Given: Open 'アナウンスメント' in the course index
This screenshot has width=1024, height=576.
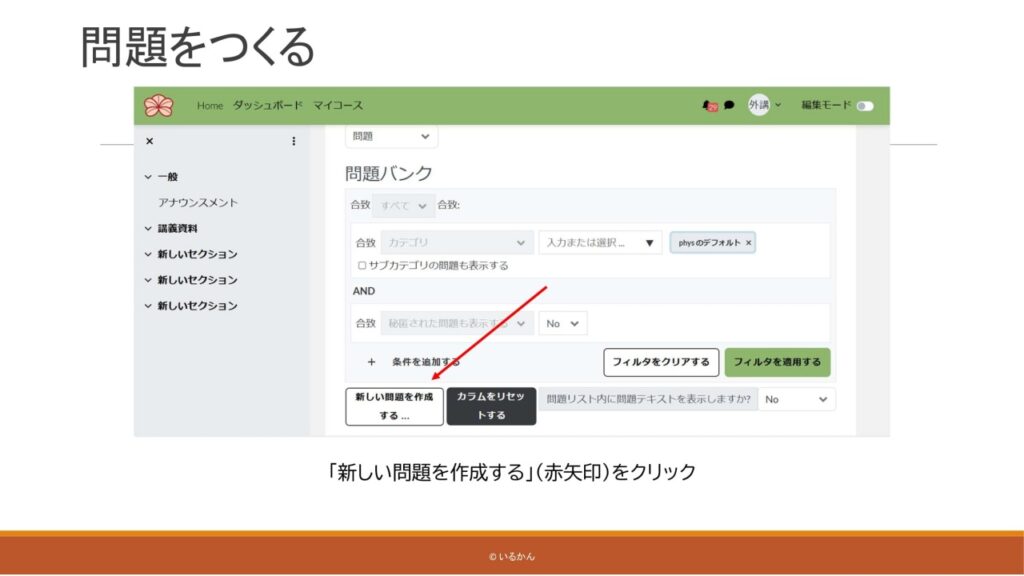Looking at the screenshot, I should (x=198, y=203).
